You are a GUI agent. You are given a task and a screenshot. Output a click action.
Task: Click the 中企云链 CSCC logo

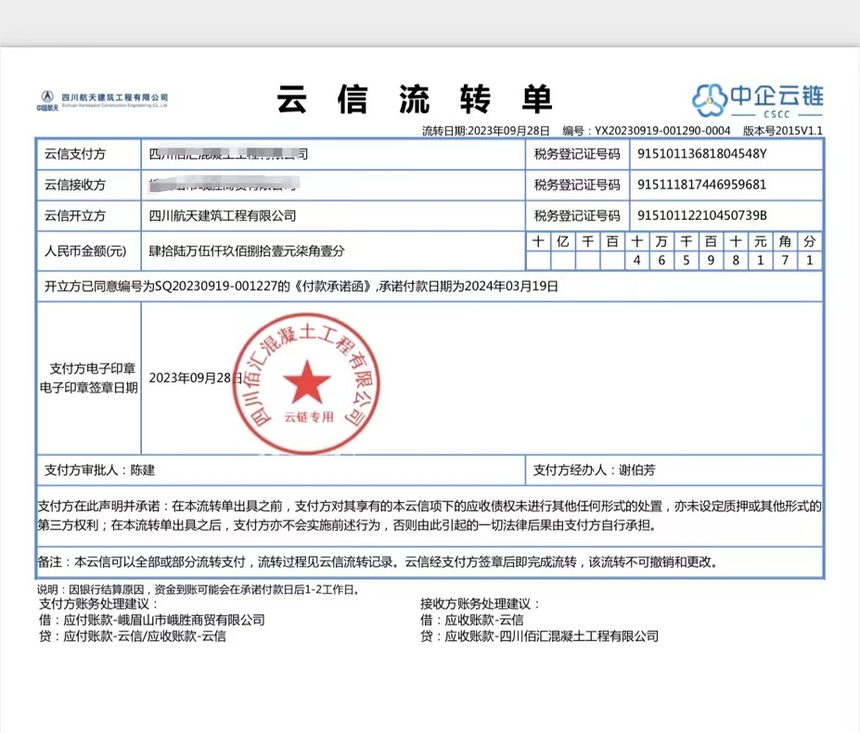click(757, 100)
